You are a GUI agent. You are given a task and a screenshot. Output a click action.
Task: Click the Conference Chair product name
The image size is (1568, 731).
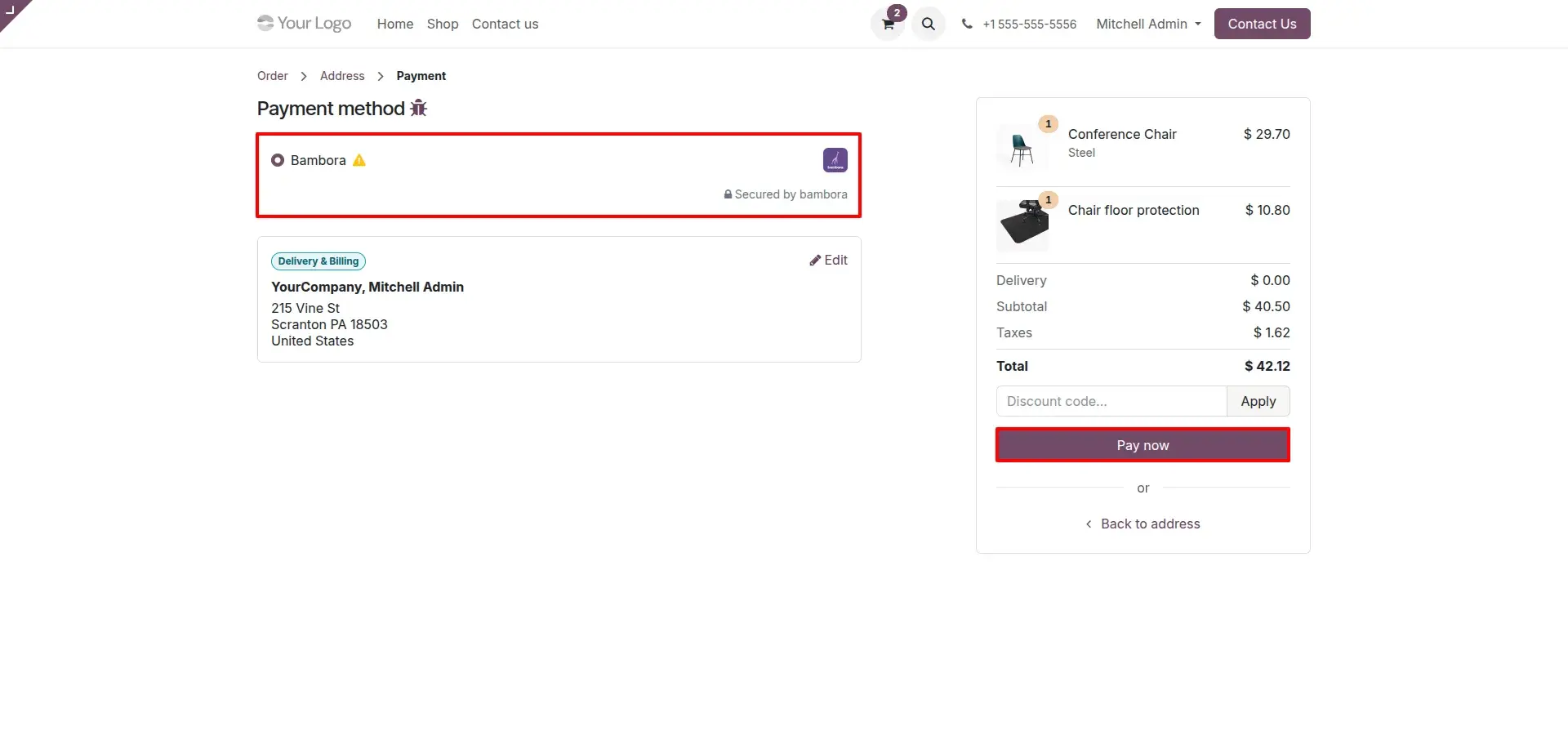tap(1122, 134)
